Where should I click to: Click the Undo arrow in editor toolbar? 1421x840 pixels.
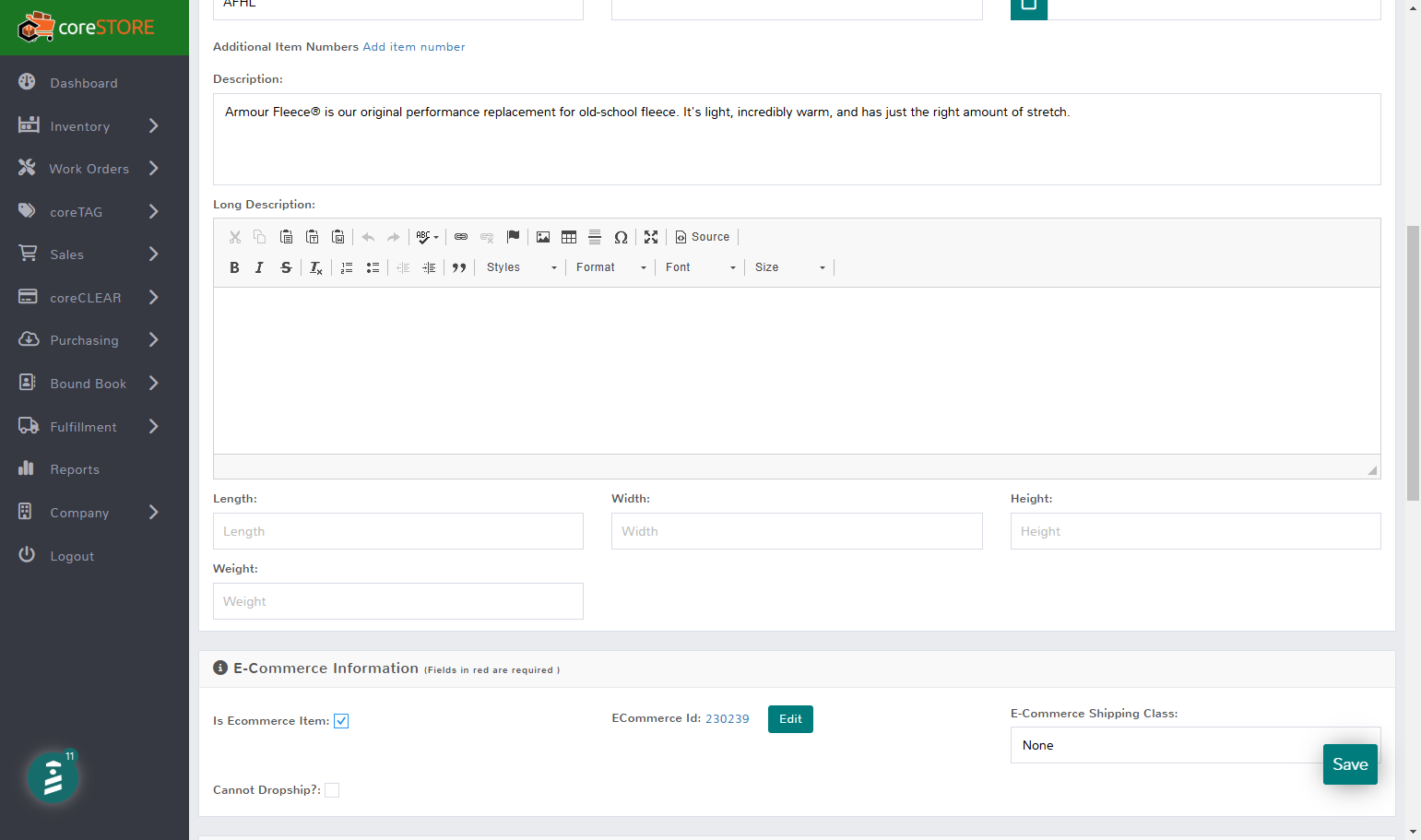pos(368,237)
